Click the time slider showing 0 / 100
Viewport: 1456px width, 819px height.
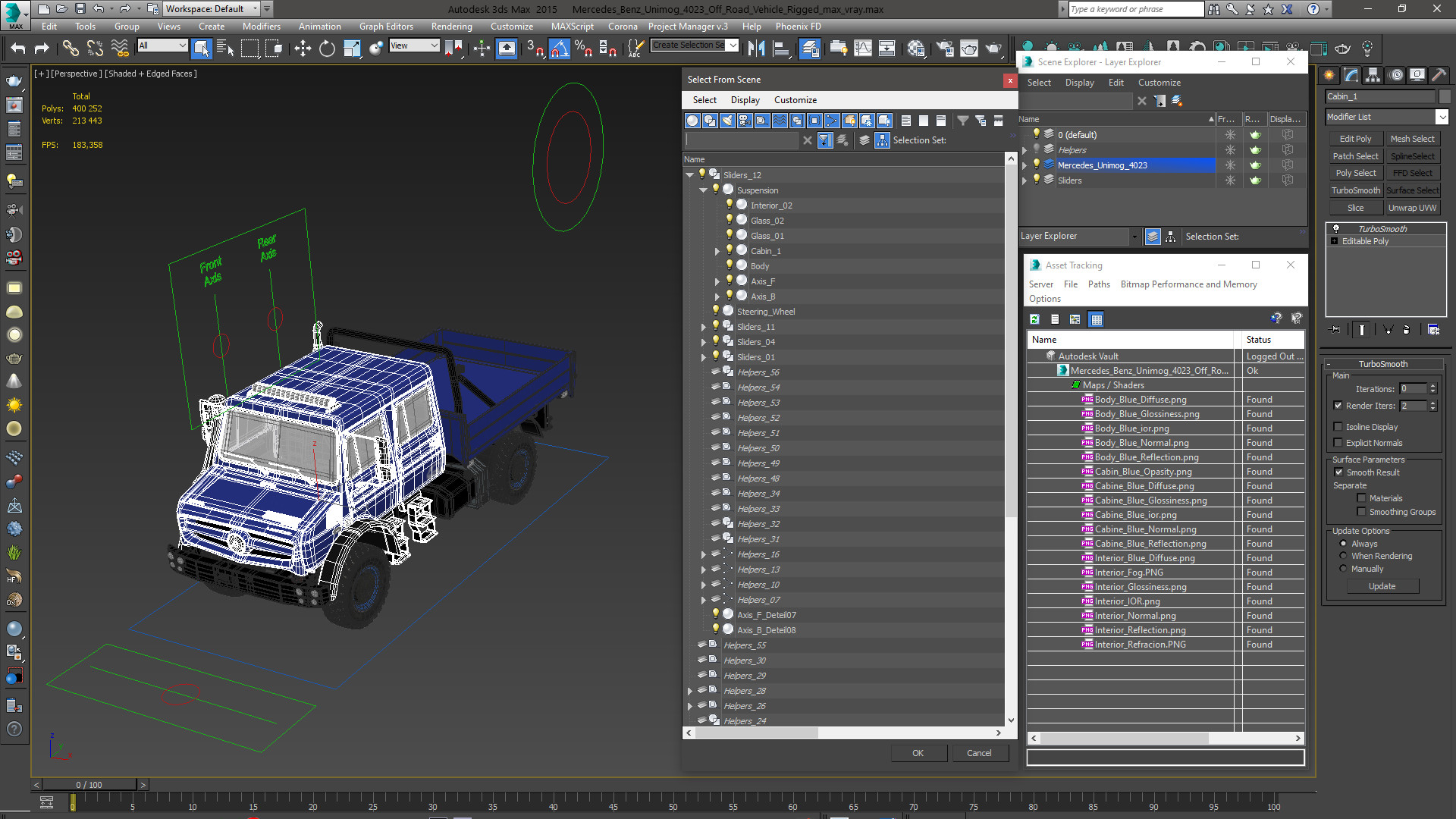pos(89,785)
